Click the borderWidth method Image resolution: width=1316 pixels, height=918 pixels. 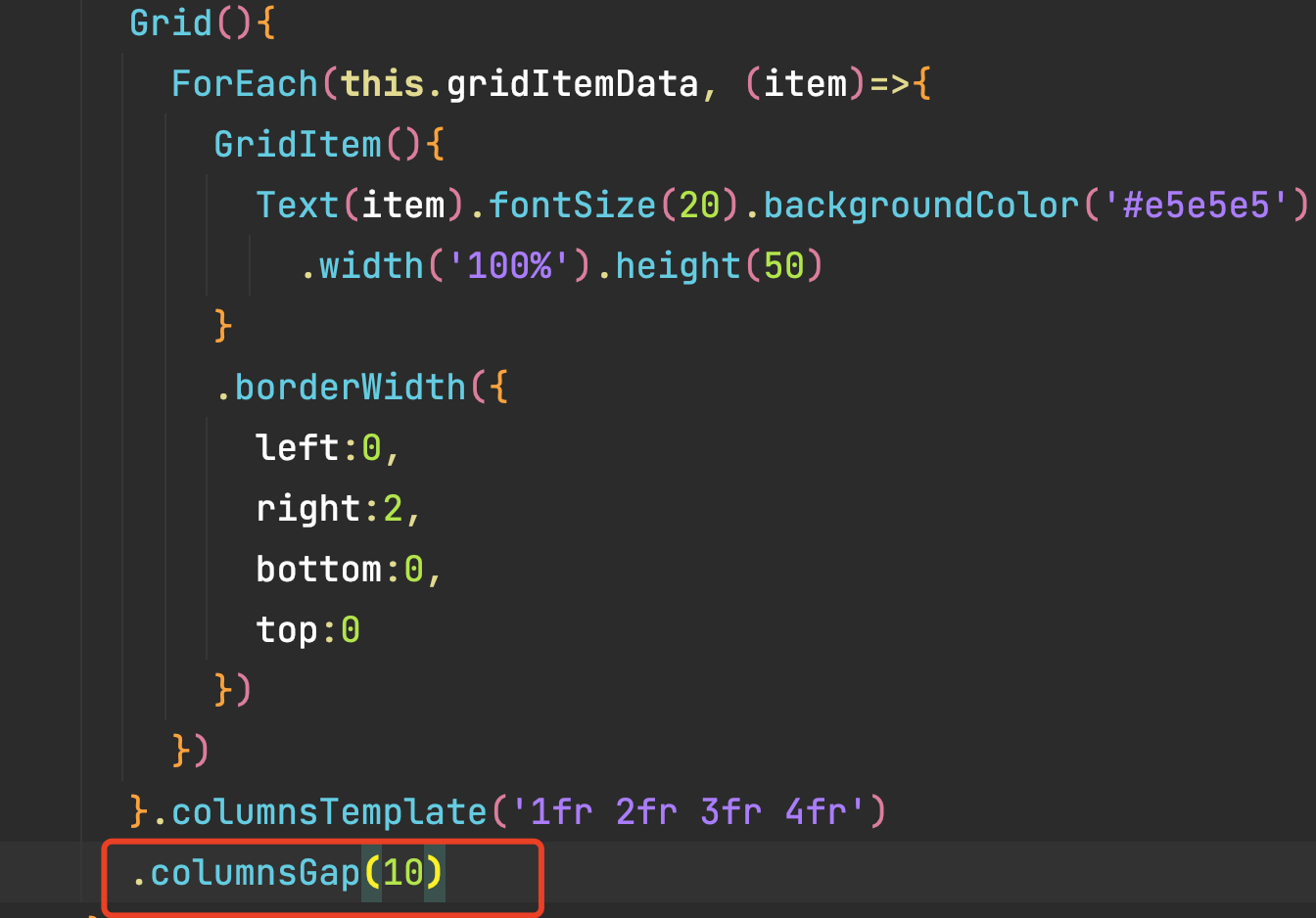coord(351,387)
